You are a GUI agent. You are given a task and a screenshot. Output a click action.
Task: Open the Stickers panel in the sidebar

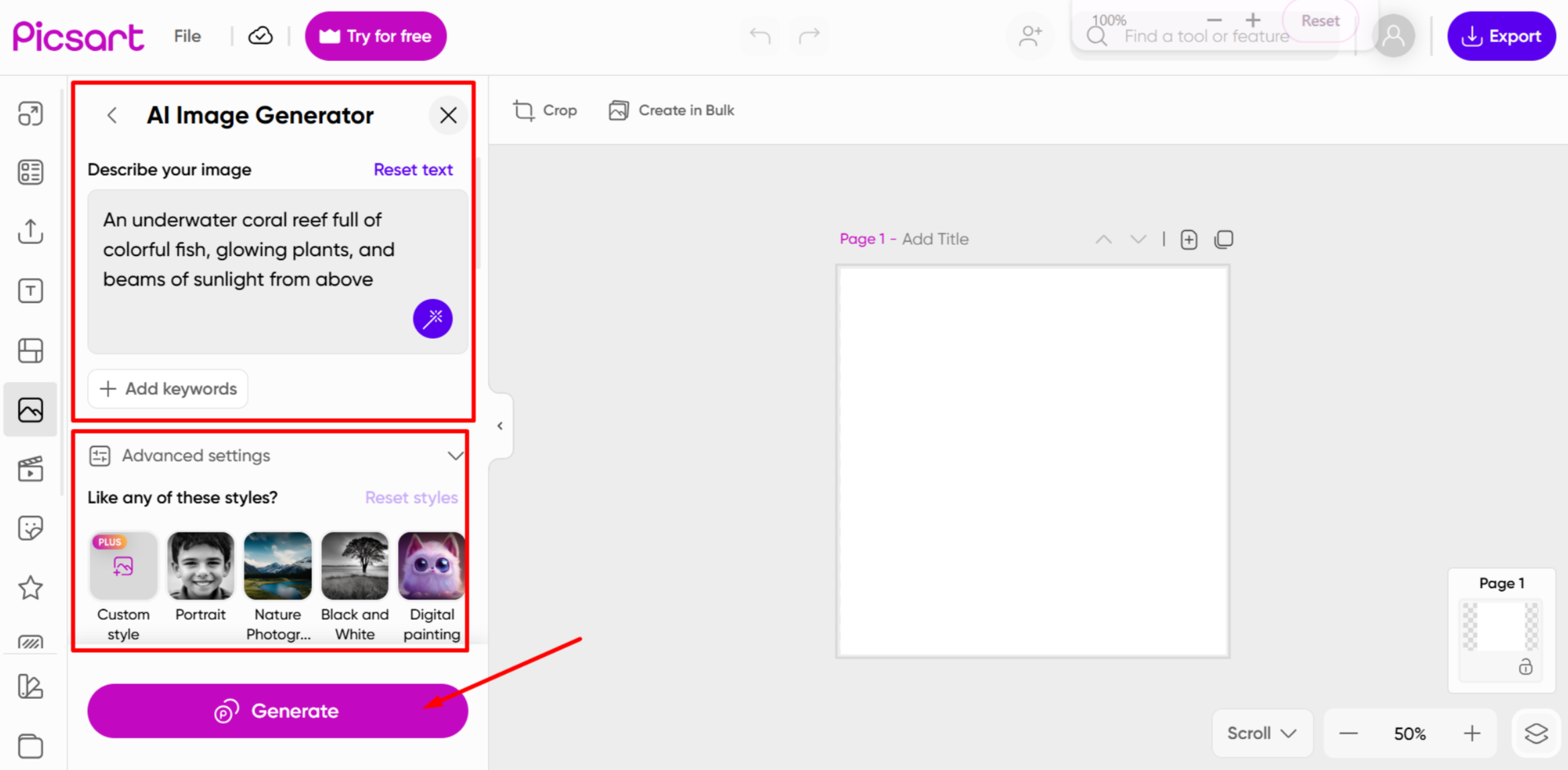(30, 527)
